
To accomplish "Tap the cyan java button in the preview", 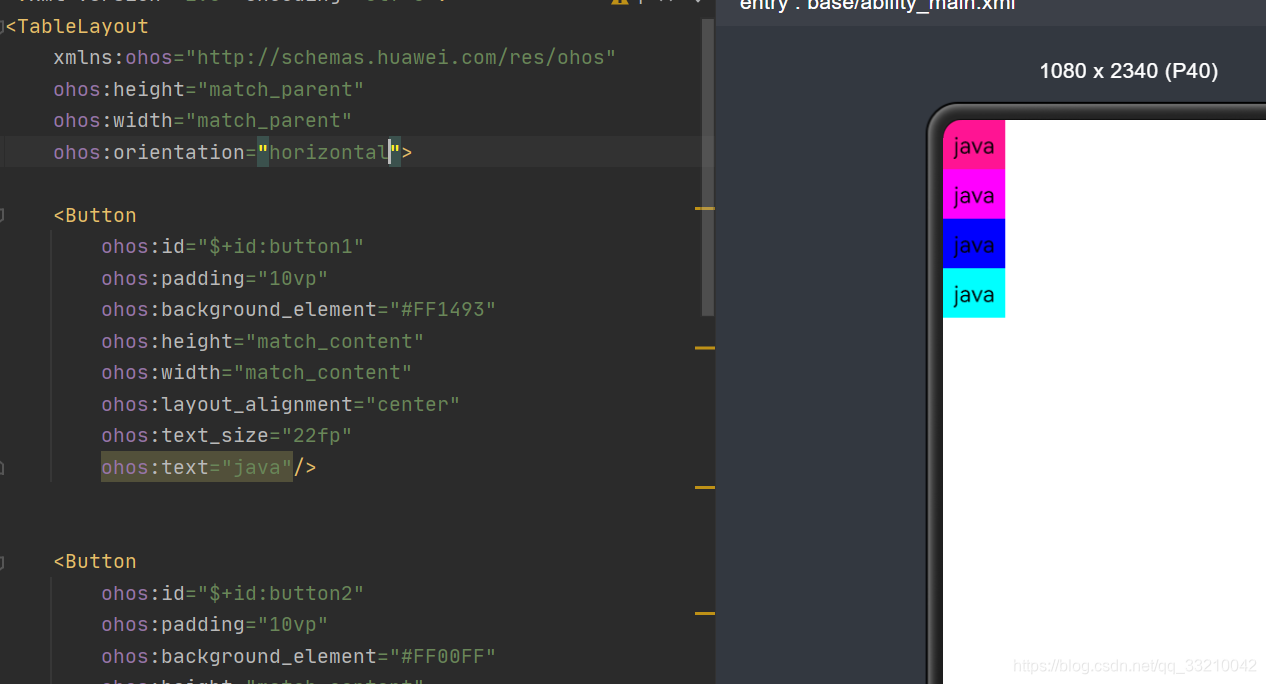I will (973, 293).
